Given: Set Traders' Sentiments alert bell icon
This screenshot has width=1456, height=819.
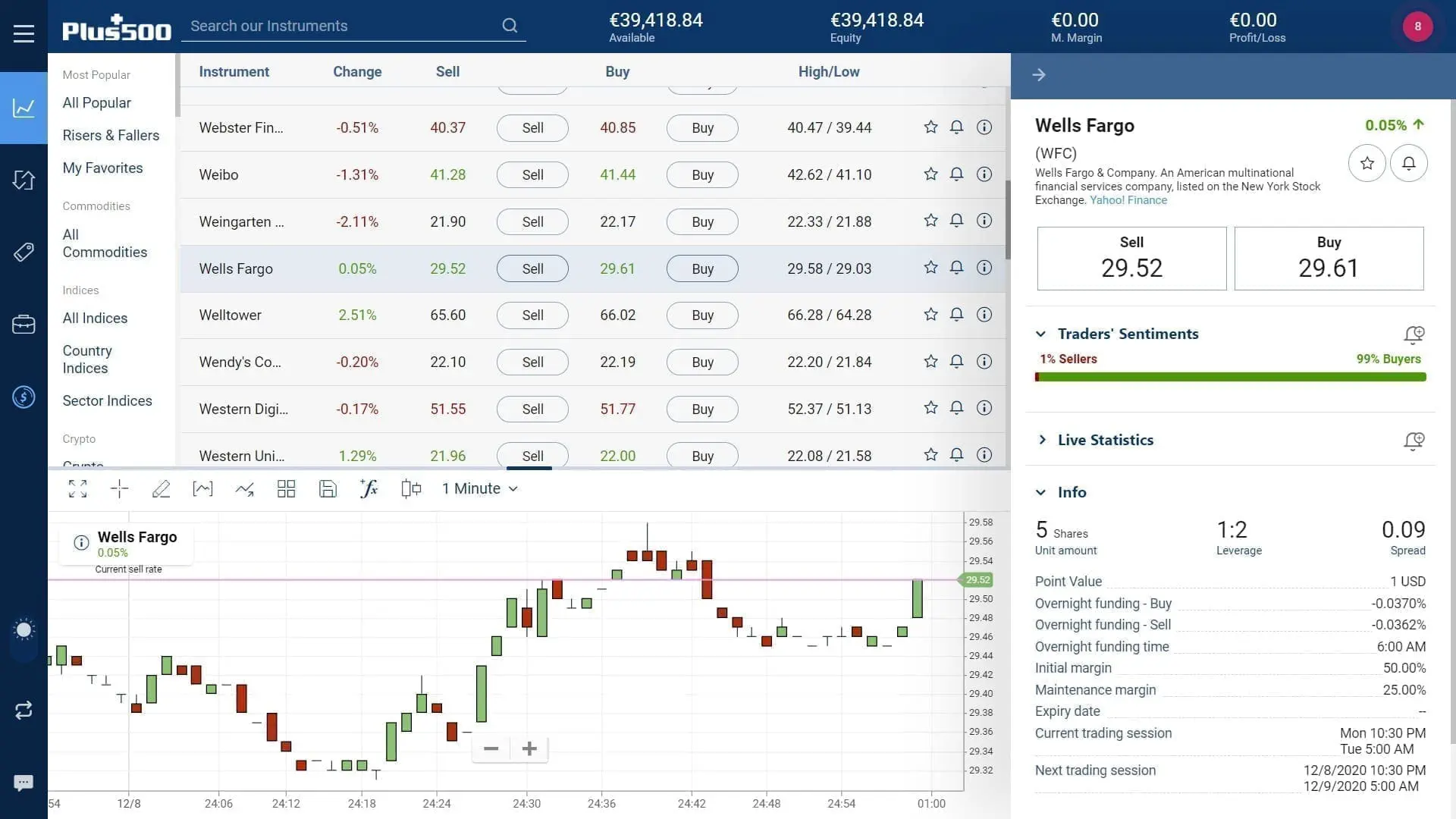Looking at the screenshot, I should coord(1414,334).
